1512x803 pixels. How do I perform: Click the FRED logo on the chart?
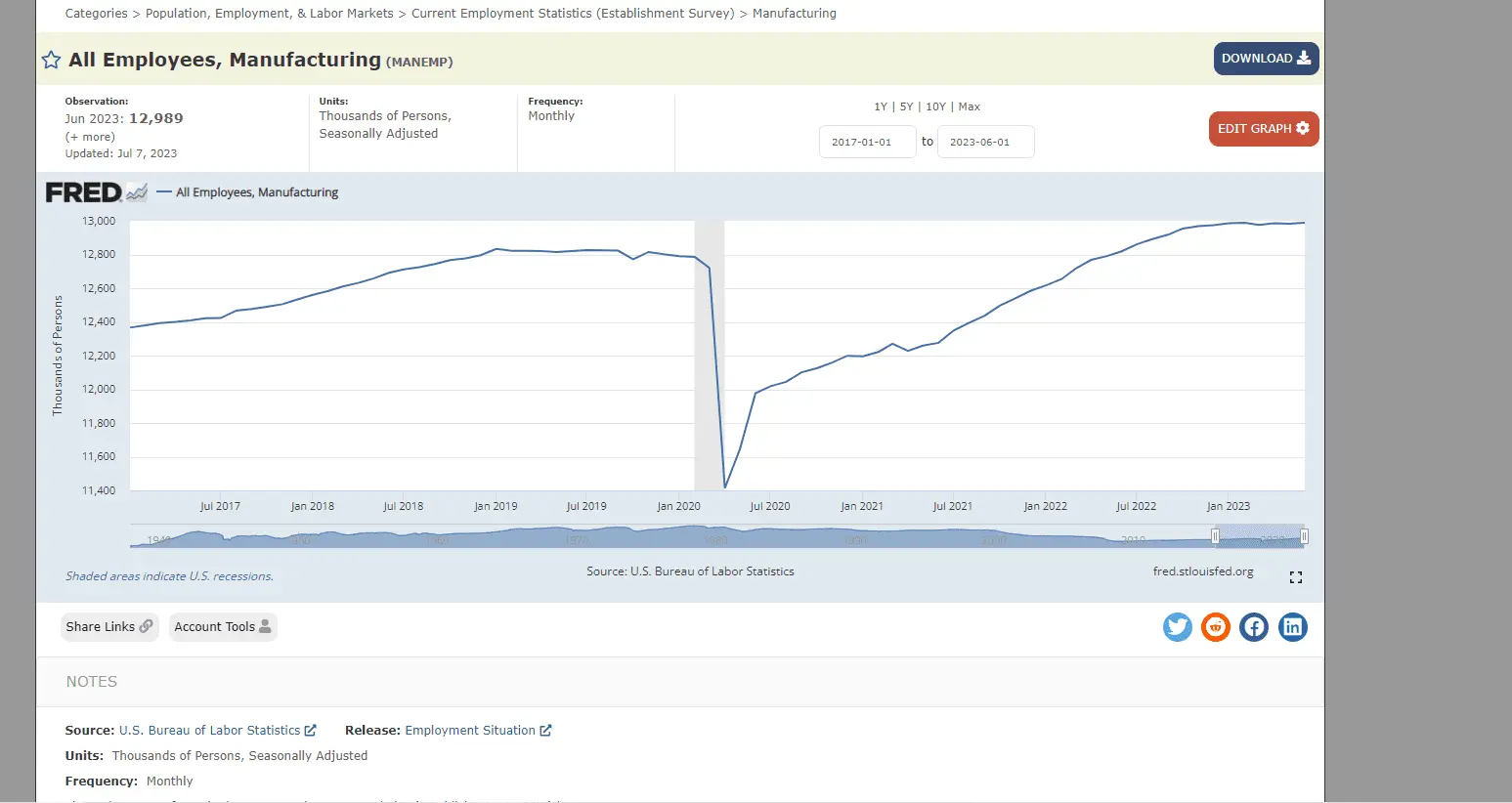click(84, 192)
